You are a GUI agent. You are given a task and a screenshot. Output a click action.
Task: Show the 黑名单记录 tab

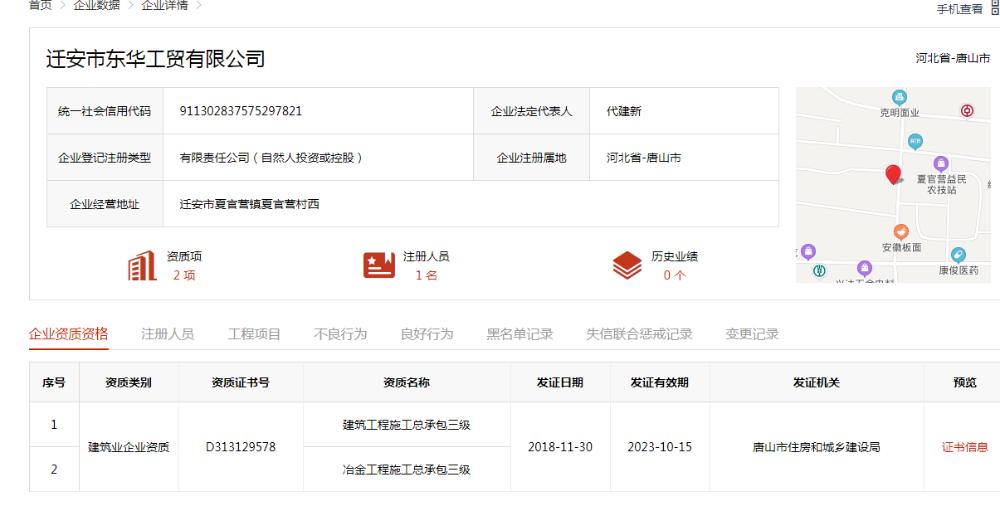pos(519,334)
